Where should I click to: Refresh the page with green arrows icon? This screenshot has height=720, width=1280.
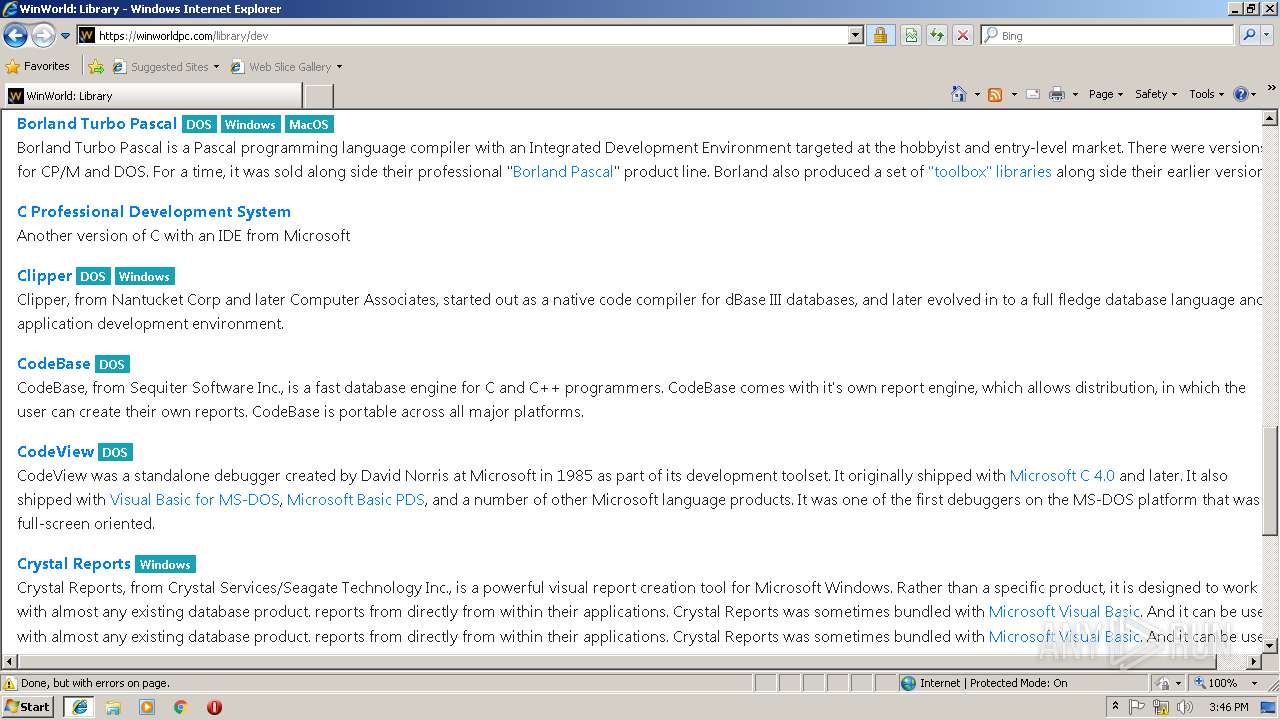936,35
